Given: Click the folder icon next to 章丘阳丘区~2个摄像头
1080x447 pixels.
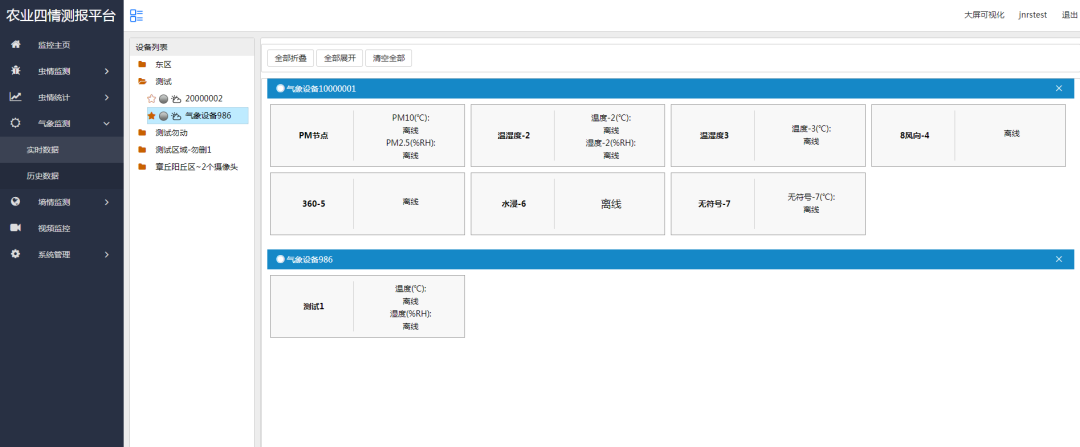Looking at the screenshot, I should 142,167.
